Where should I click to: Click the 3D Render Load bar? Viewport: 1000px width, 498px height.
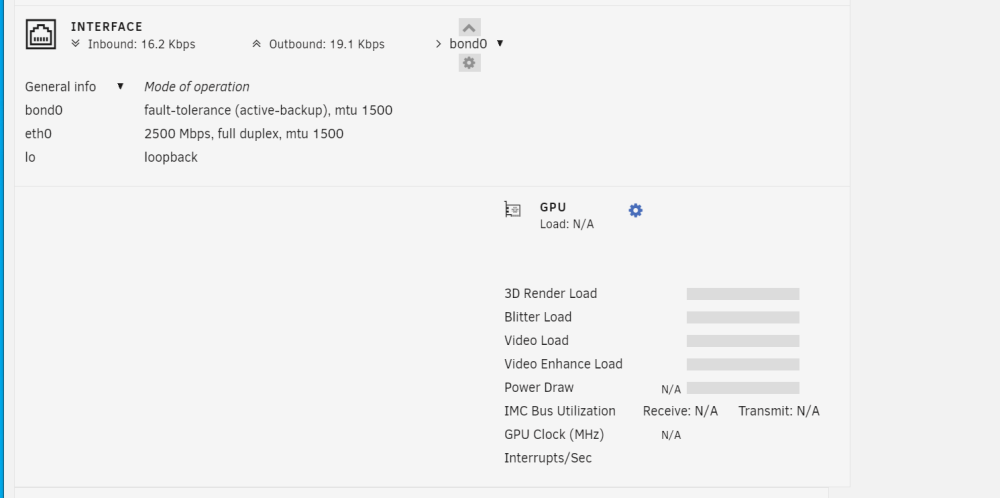click(743, 294)
